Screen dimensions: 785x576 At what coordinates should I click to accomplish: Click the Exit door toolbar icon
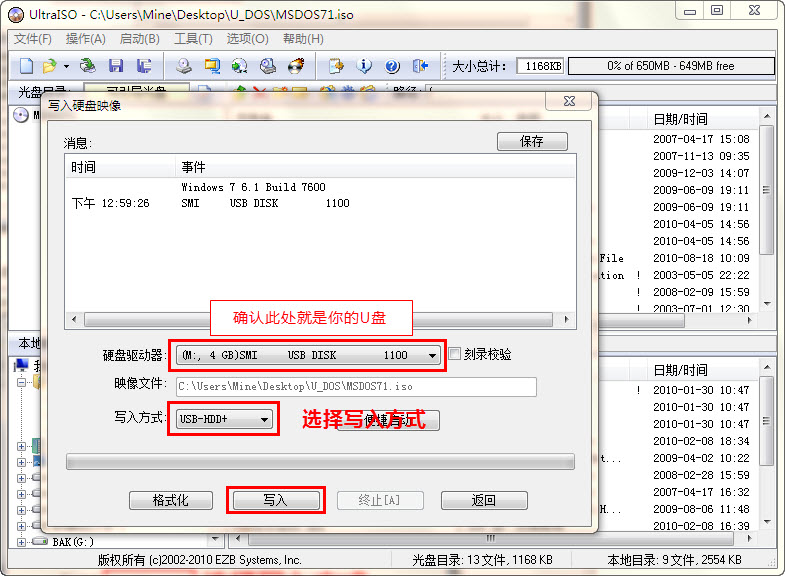[420, 66]
